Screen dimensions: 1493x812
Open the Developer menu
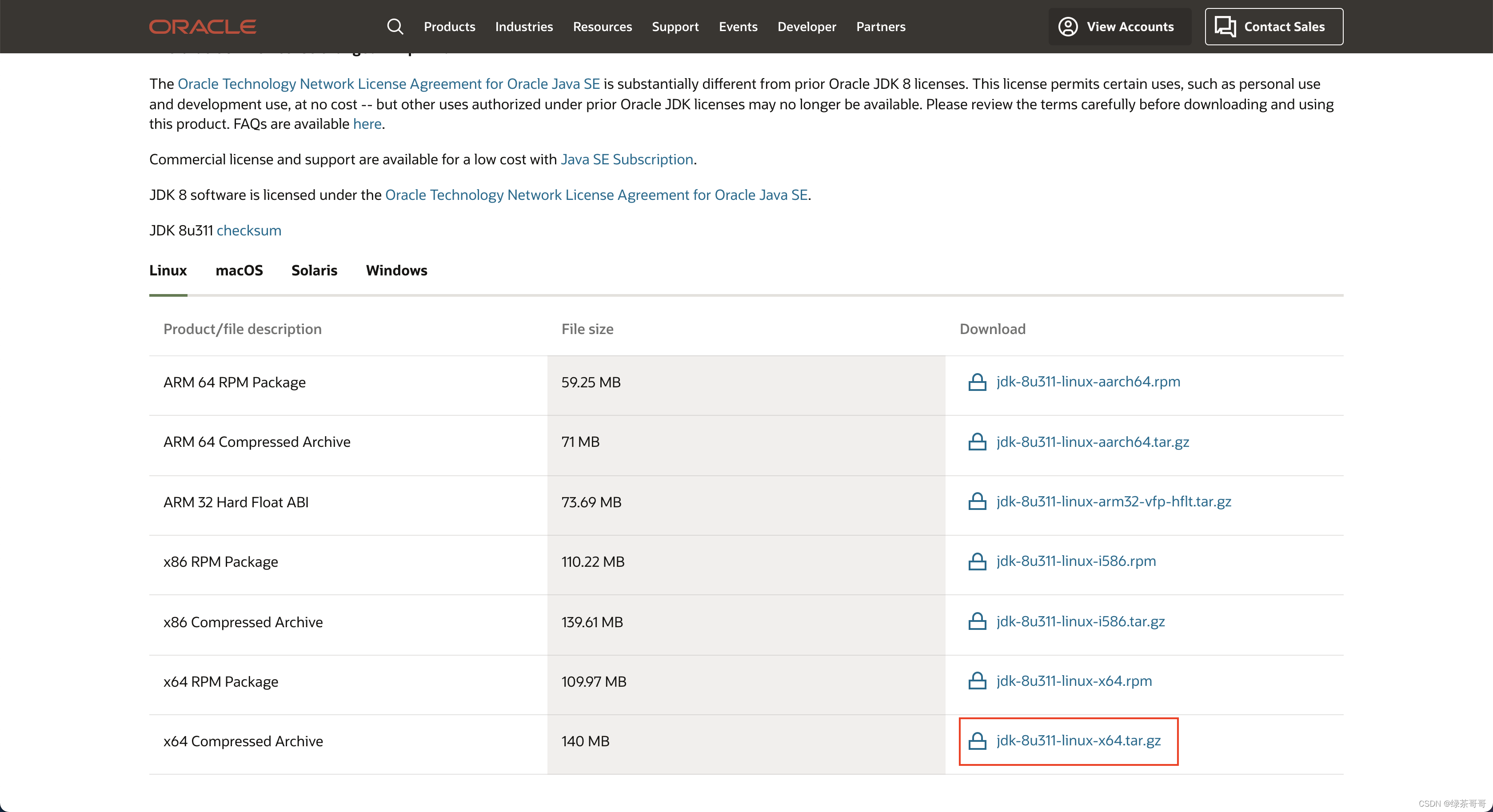click(806, 27)
